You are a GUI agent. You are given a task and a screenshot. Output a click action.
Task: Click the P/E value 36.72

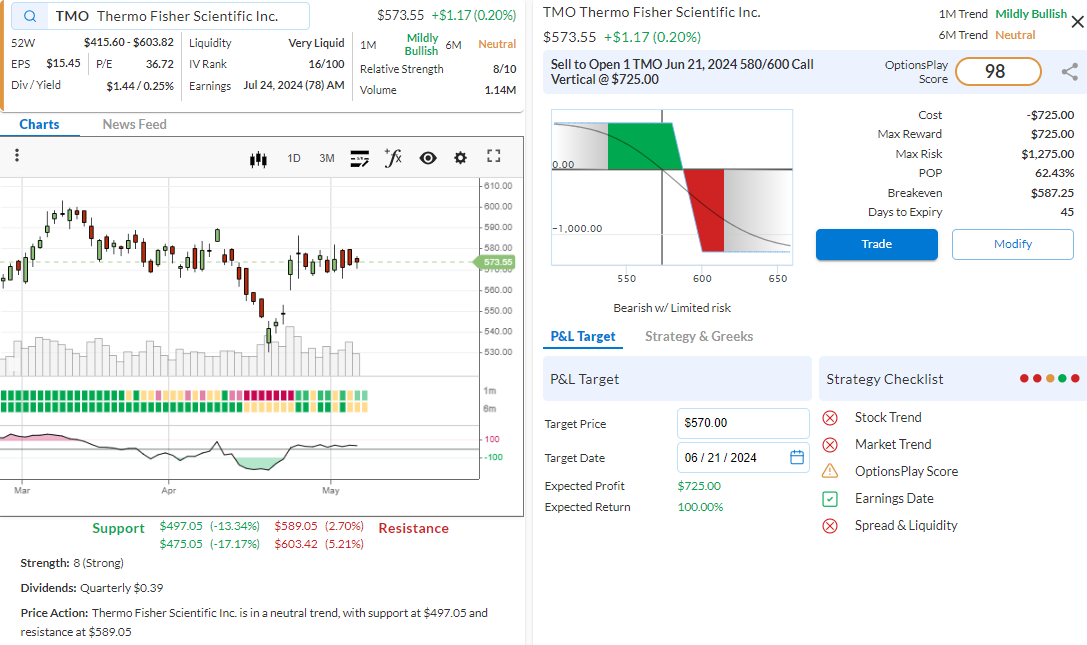pos(159,64)
